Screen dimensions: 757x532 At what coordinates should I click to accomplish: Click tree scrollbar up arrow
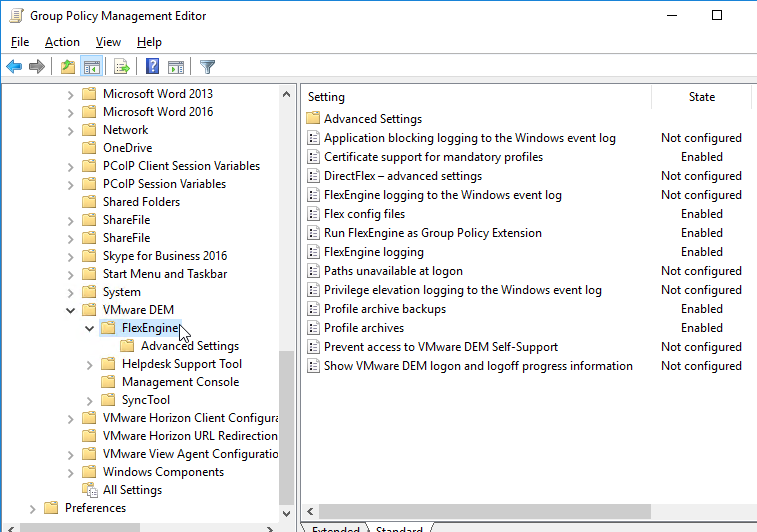(286, 94)
